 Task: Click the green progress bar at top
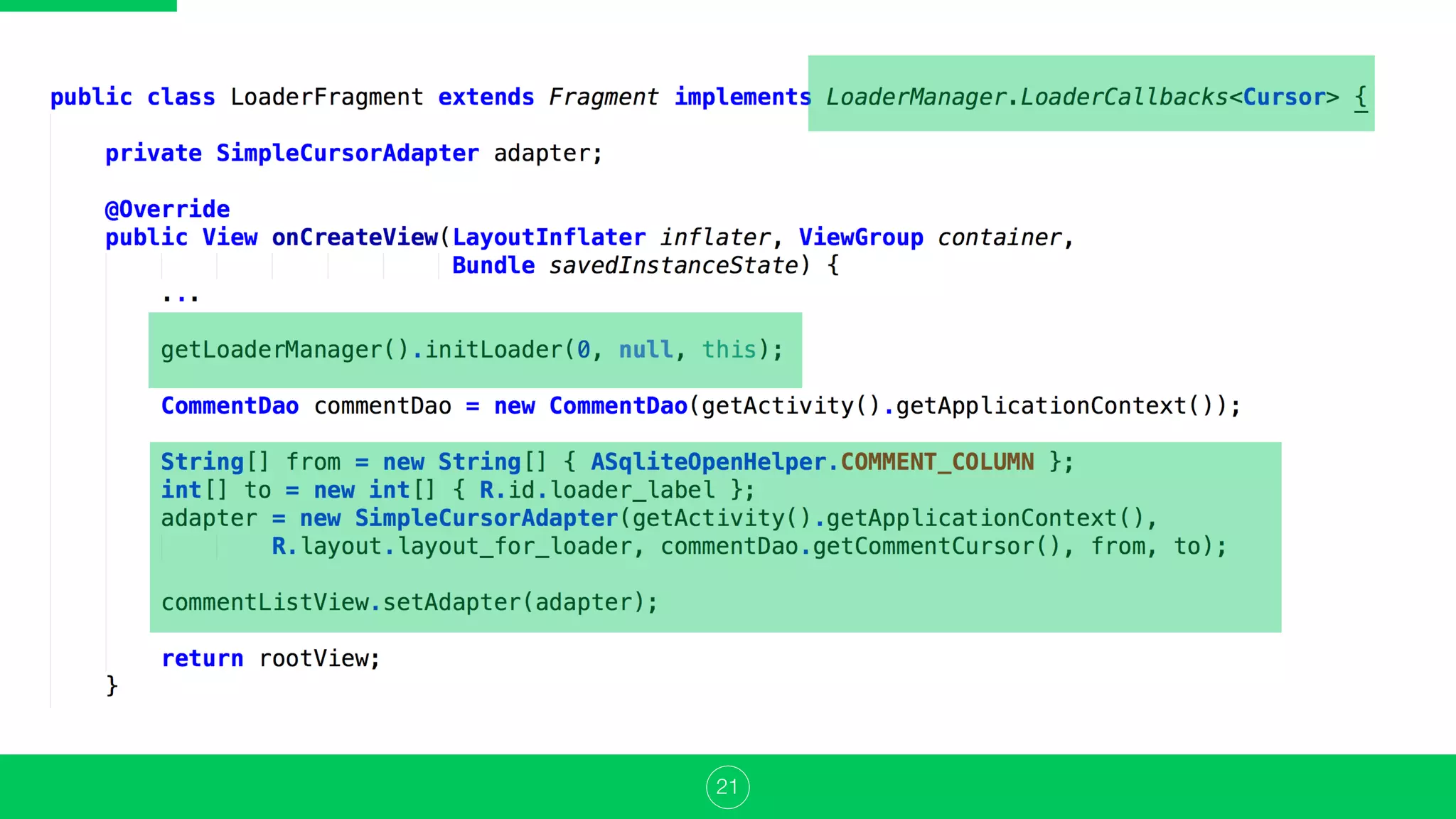point(88,5)
